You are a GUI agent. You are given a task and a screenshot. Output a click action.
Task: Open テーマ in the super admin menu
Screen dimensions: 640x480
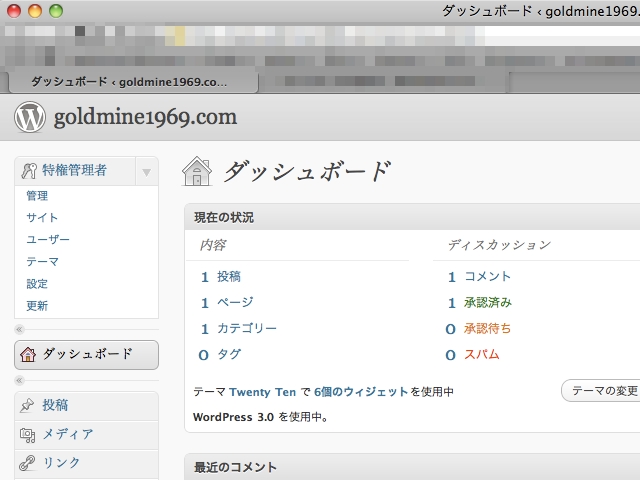click(42, 262)
